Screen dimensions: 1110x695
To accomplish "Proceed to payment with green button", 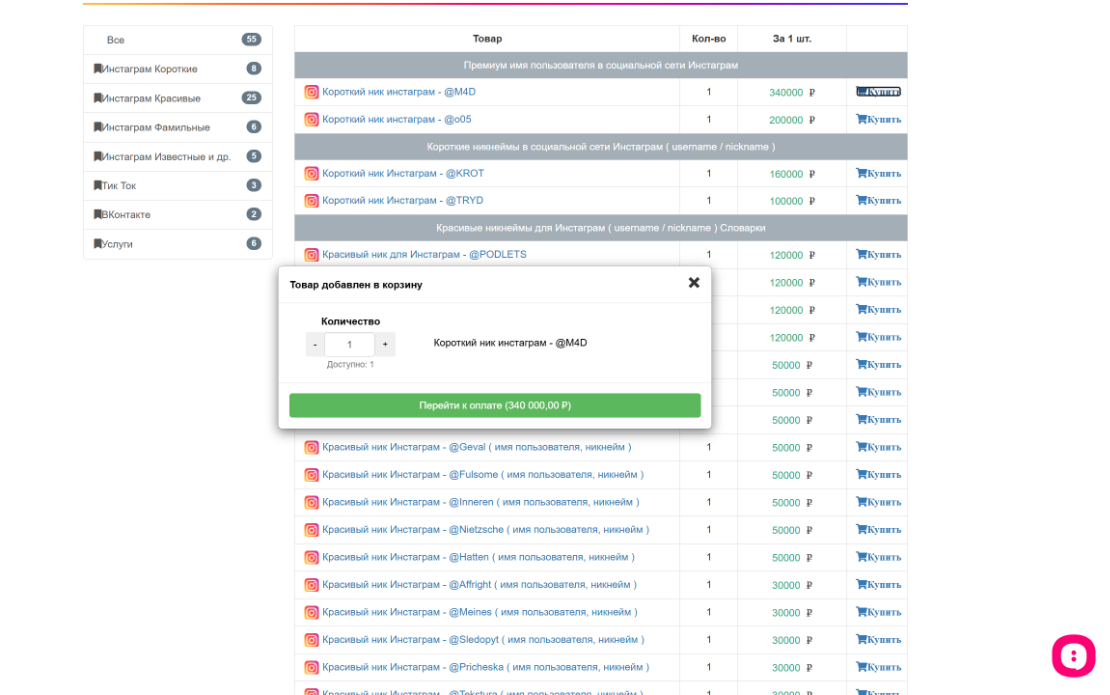I will click(495, 406).
